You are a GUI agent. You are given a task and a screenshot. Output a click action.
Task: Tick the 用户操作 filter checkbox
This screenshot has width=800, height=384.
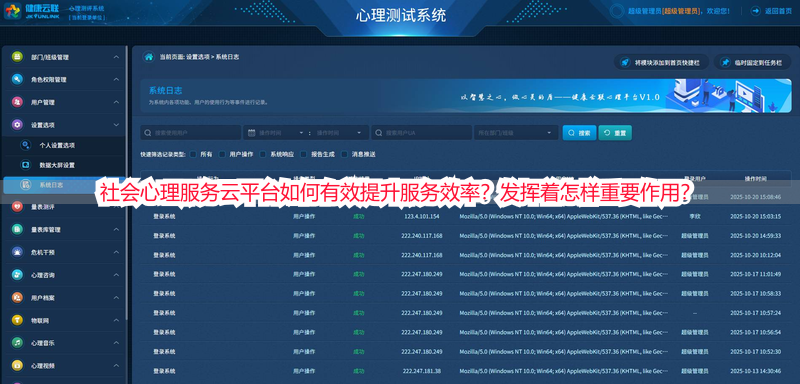(x=222, y=154)
